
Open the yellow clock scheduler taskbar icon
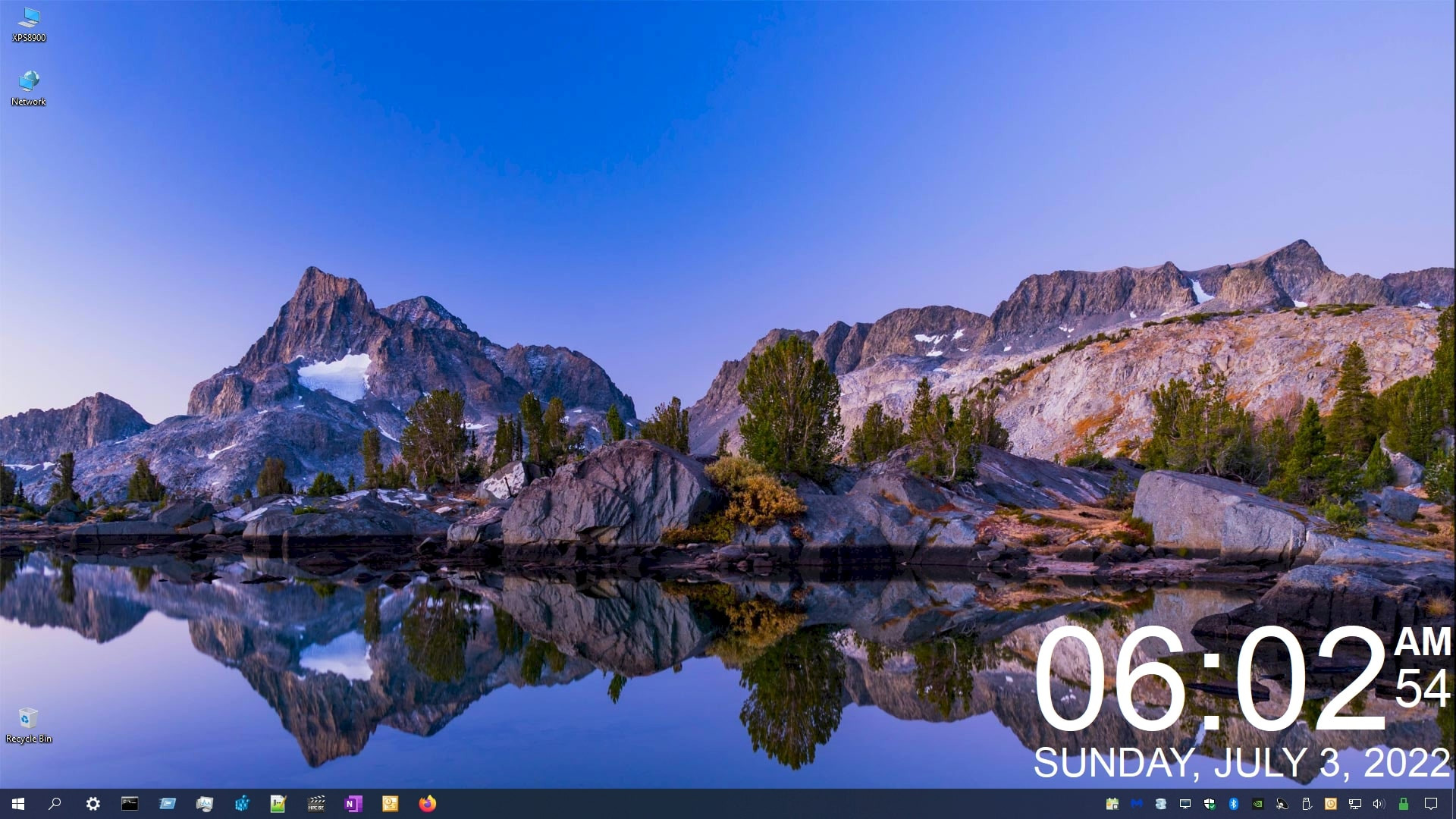pos(391,804)
